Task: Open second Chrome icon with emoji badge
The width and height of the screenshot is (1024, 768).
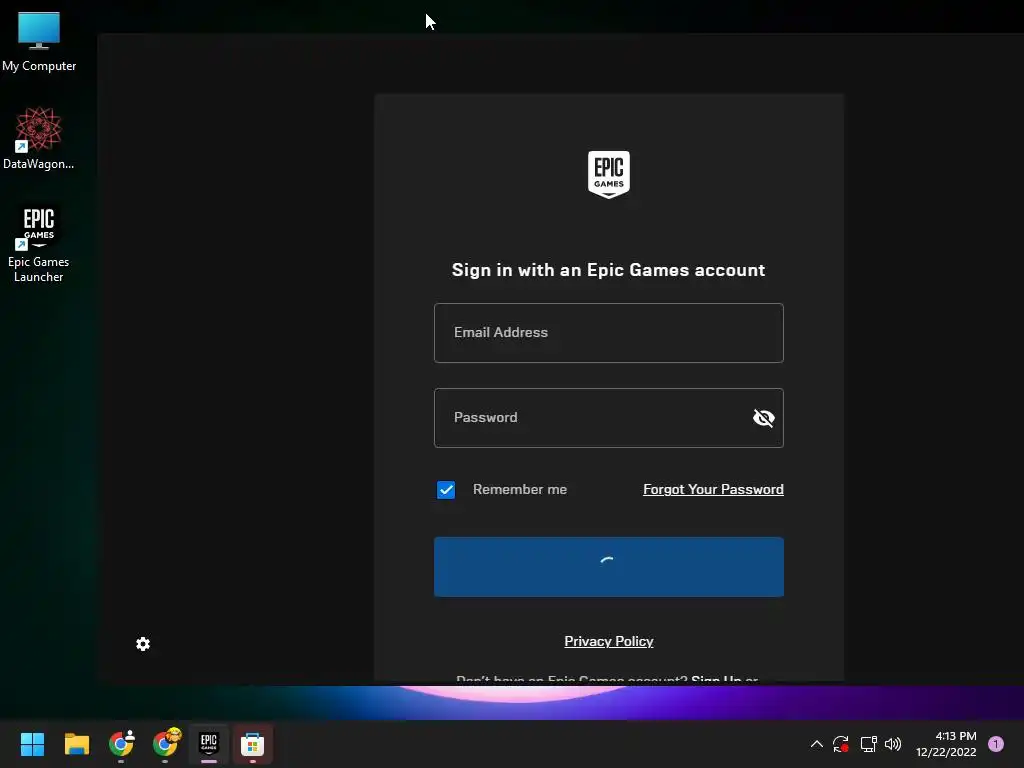Action: 166,743
